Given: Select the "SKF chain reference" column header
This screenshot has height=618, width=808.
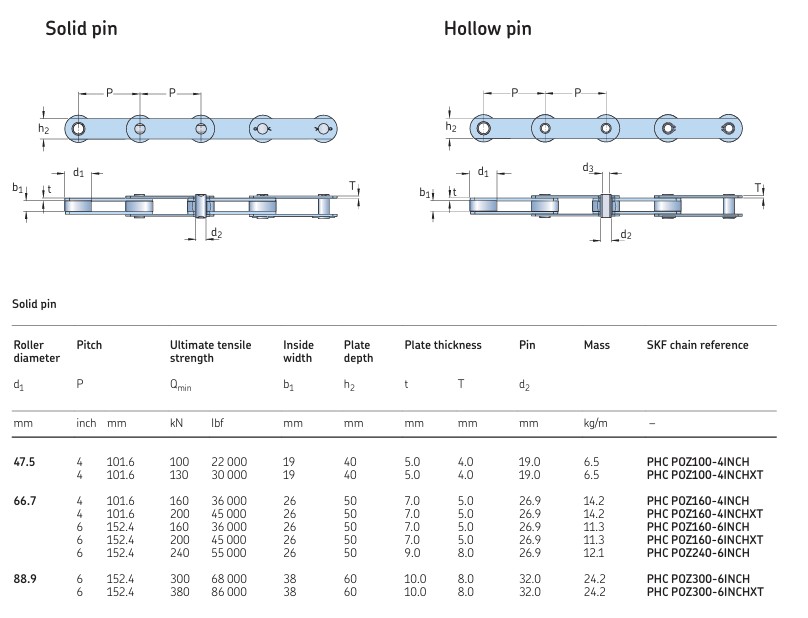Looking at the screenshot, I should [697, 345].
